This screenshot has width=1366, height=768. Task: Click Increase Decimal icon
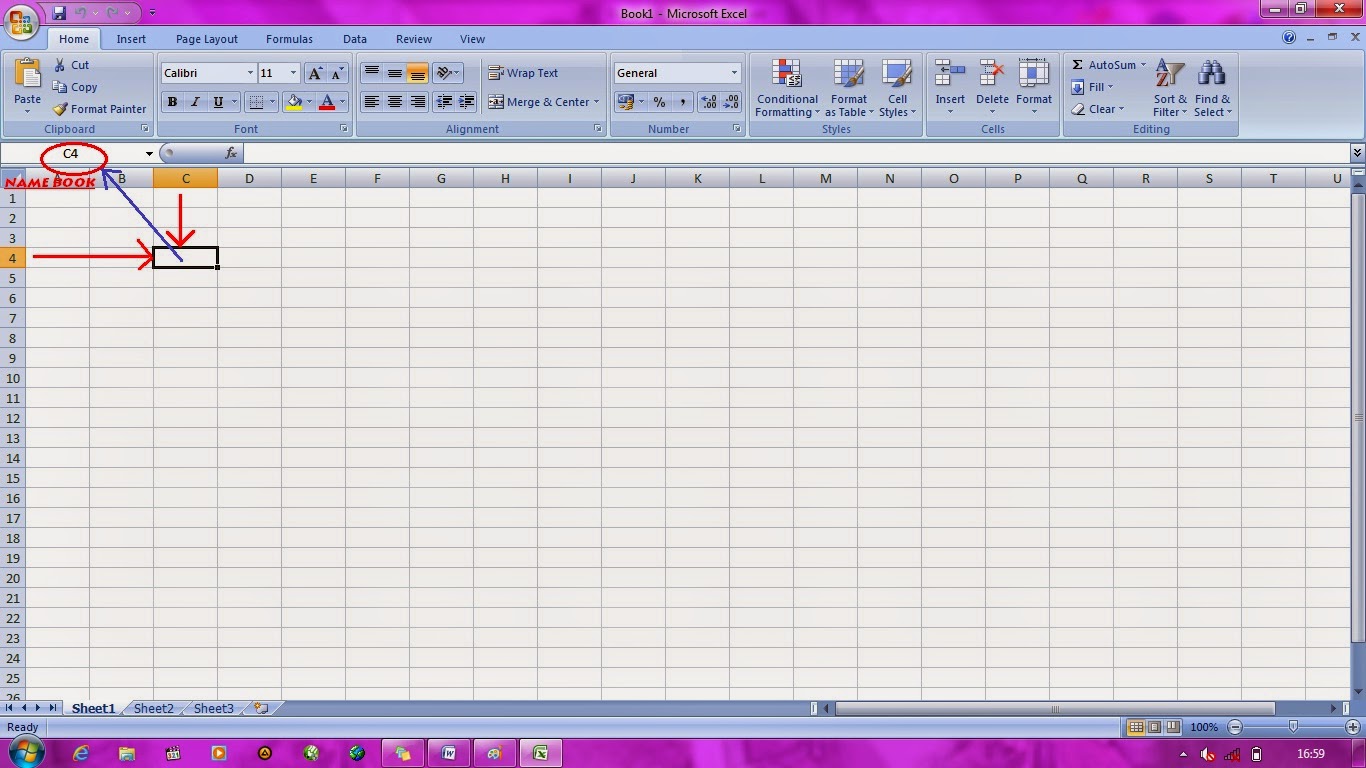coord(709,102)
